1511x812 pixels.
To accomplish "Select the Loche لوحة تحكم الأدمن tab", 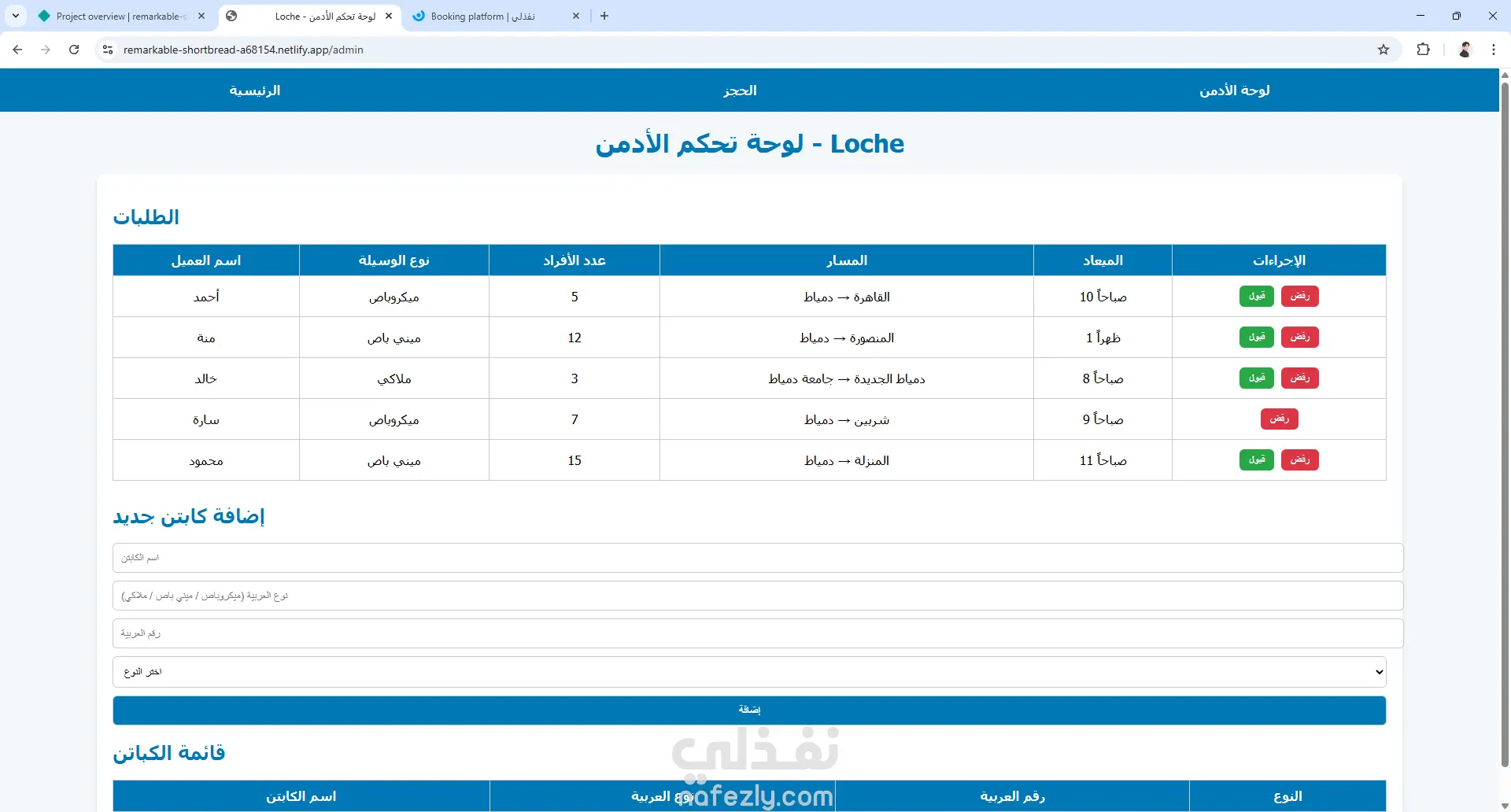I will pos(309,16).
